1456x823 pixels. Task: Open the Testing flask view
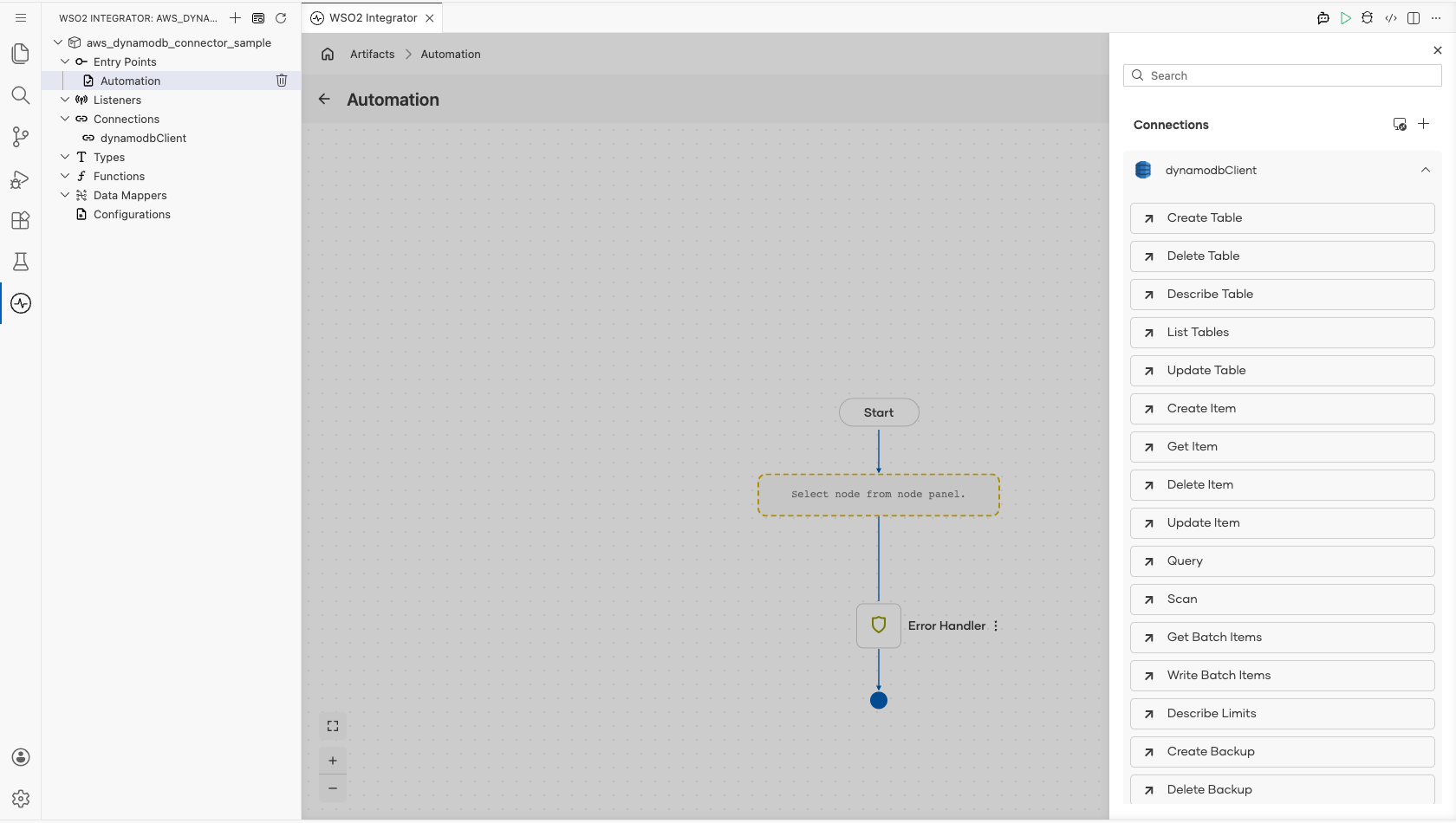coord(21,262)
